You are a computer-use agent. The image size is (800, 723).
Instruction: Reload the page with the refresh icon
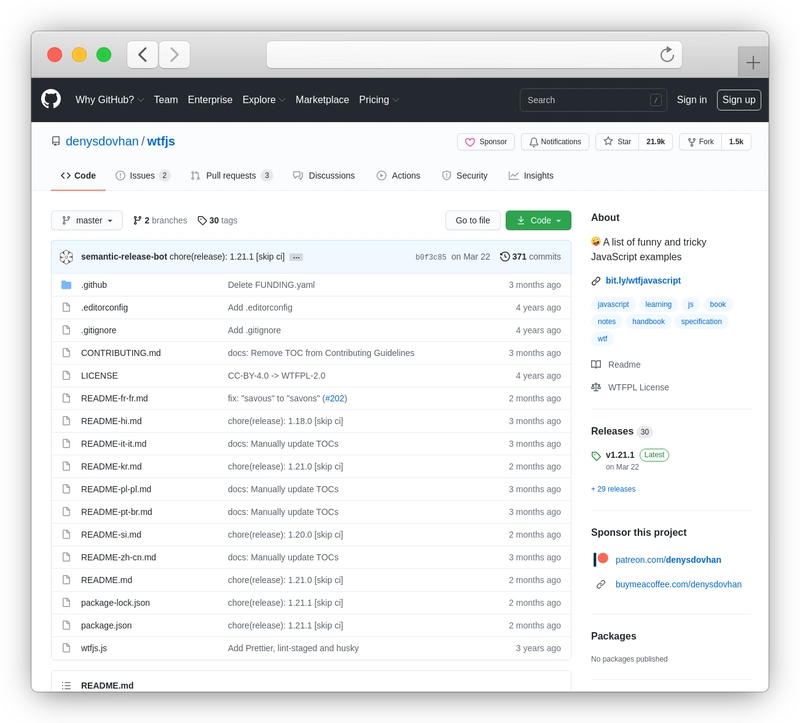coord(667,54)
